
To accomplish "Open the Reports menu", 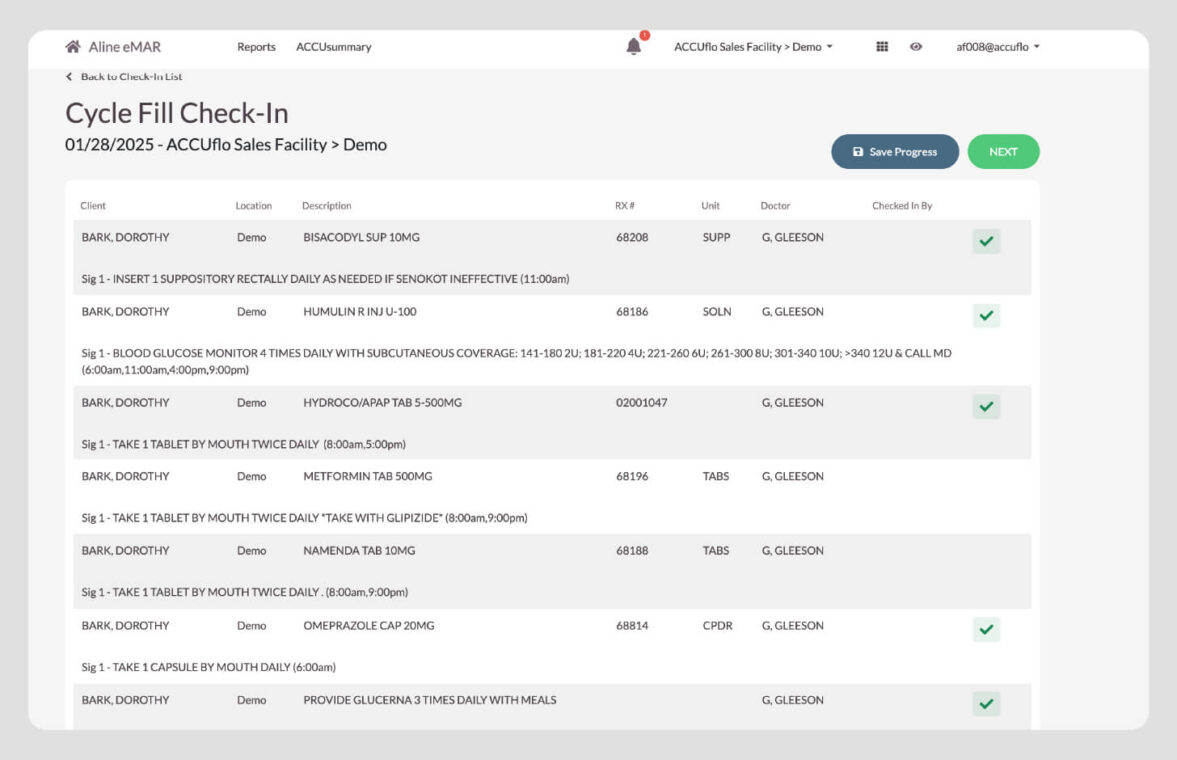I will click(x=256, y=46).
